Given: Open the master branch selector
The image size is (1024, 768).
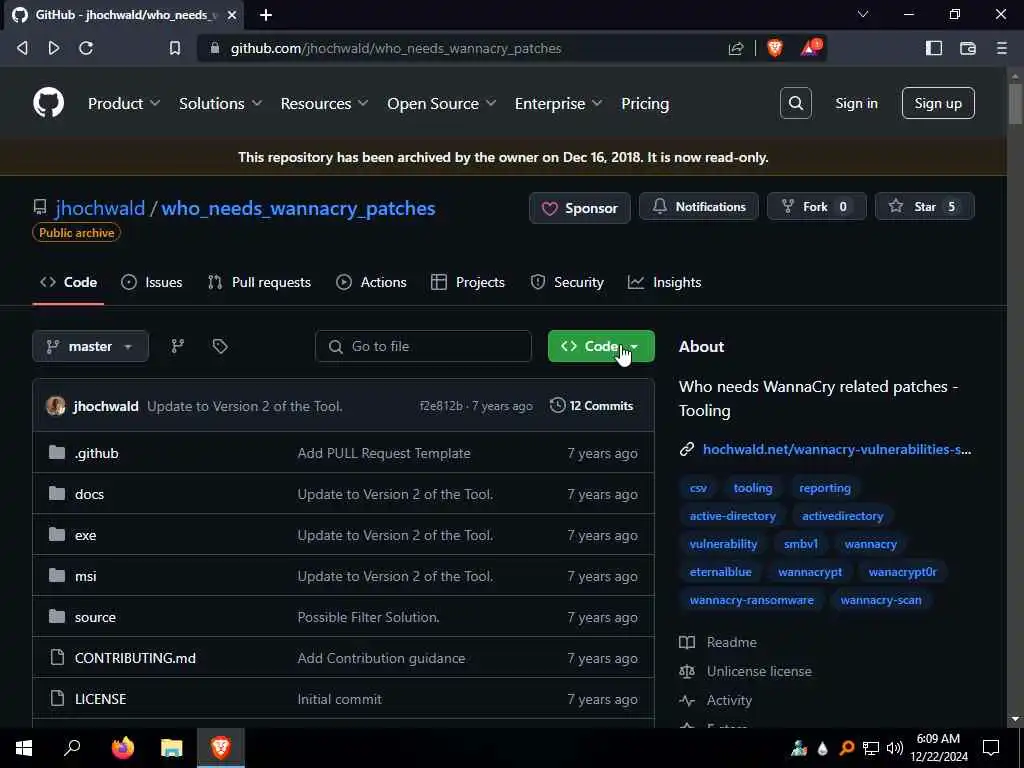Looking at the screenshot, I should coord(90,346).
